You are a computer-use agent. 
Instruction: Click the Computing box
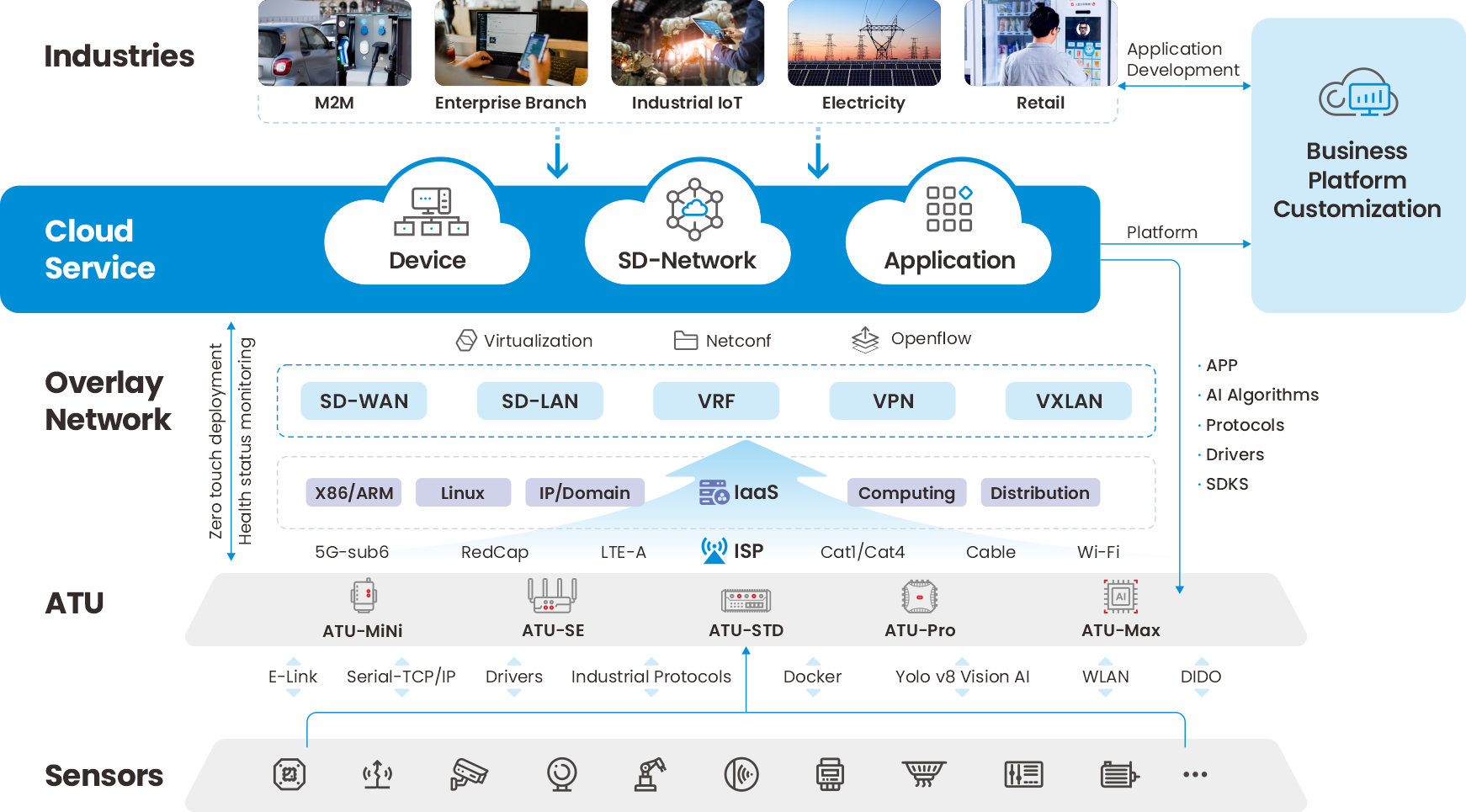(906, 493)
